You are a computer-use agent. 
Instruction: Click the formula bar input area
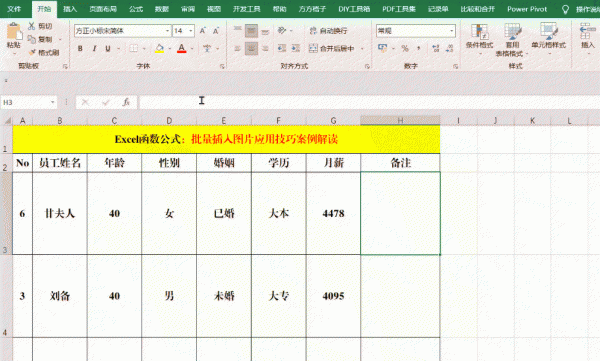(369, 102)
